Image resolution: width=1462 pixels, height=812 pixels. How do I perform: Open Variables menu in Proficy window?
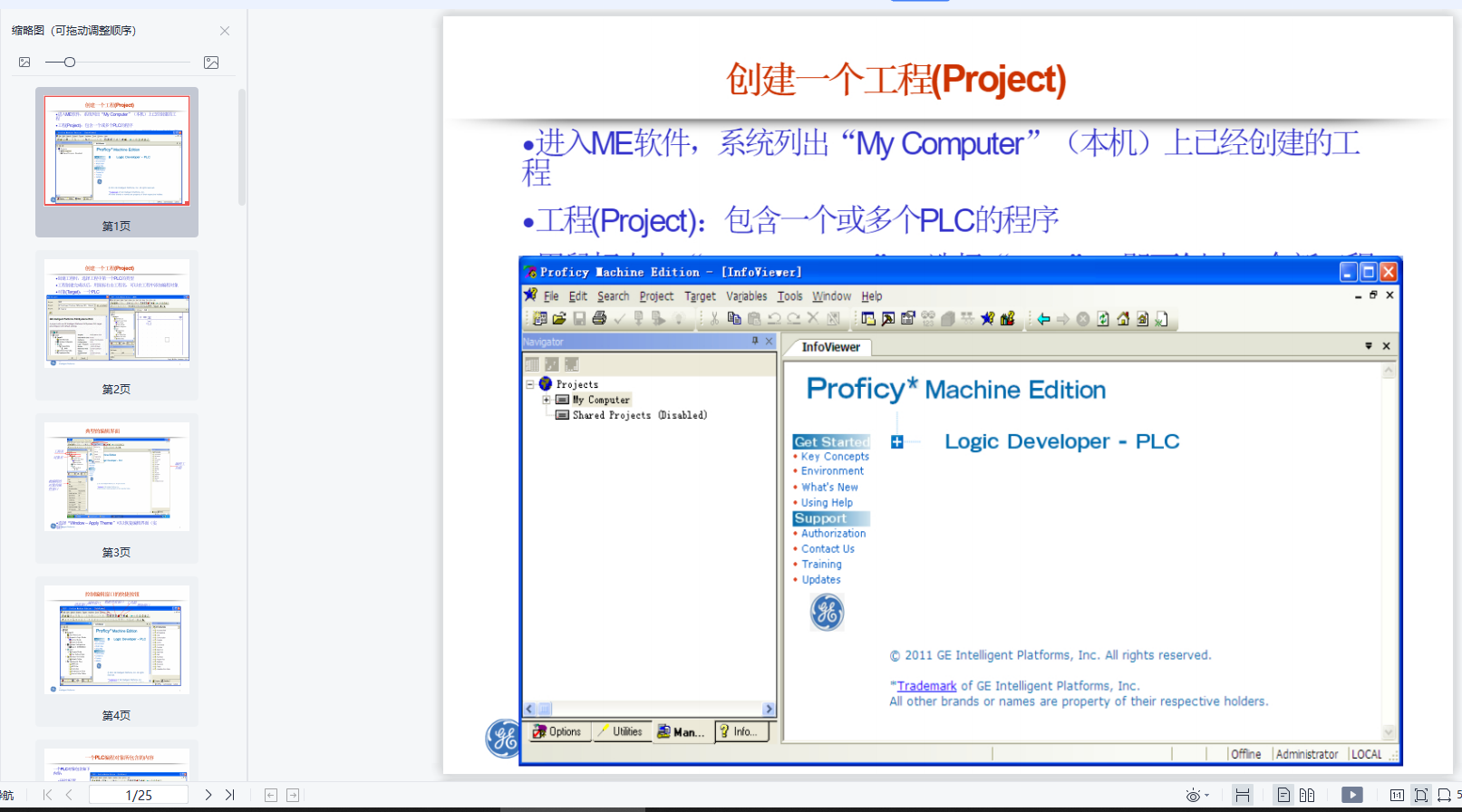click(746, 296)
